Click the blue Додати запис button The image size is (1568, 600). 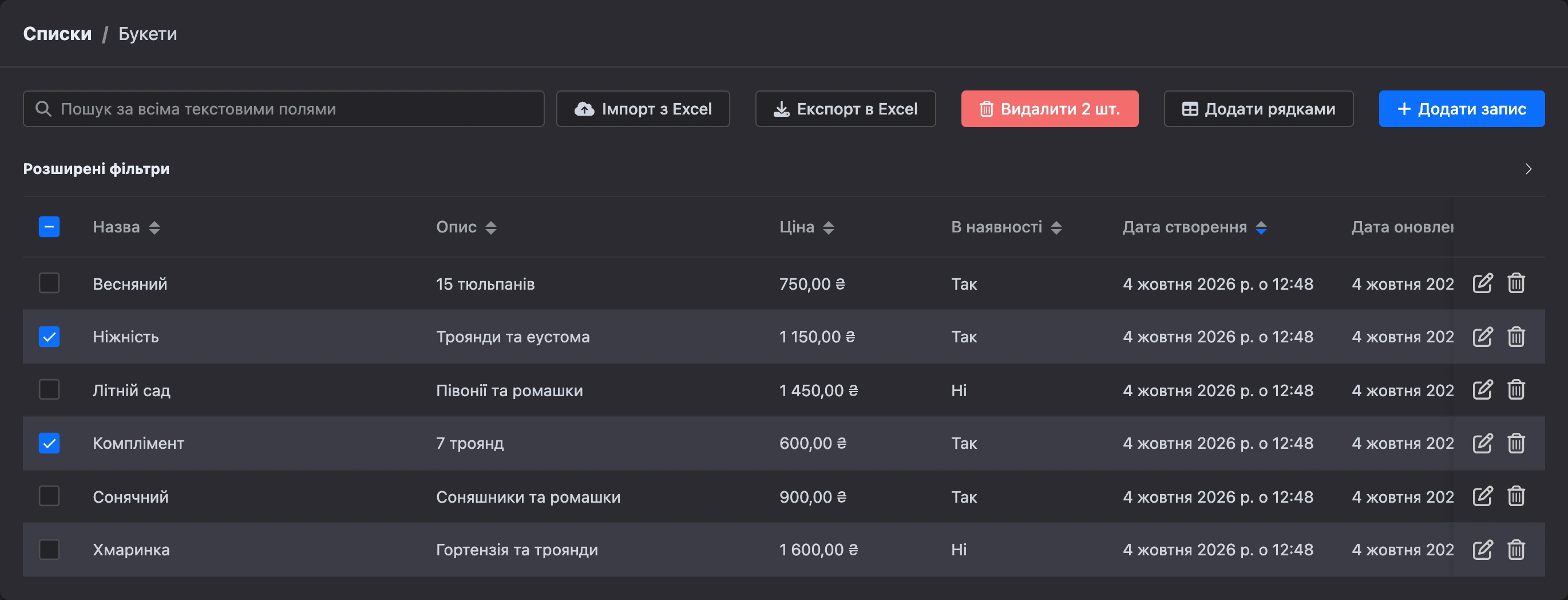1462,108
